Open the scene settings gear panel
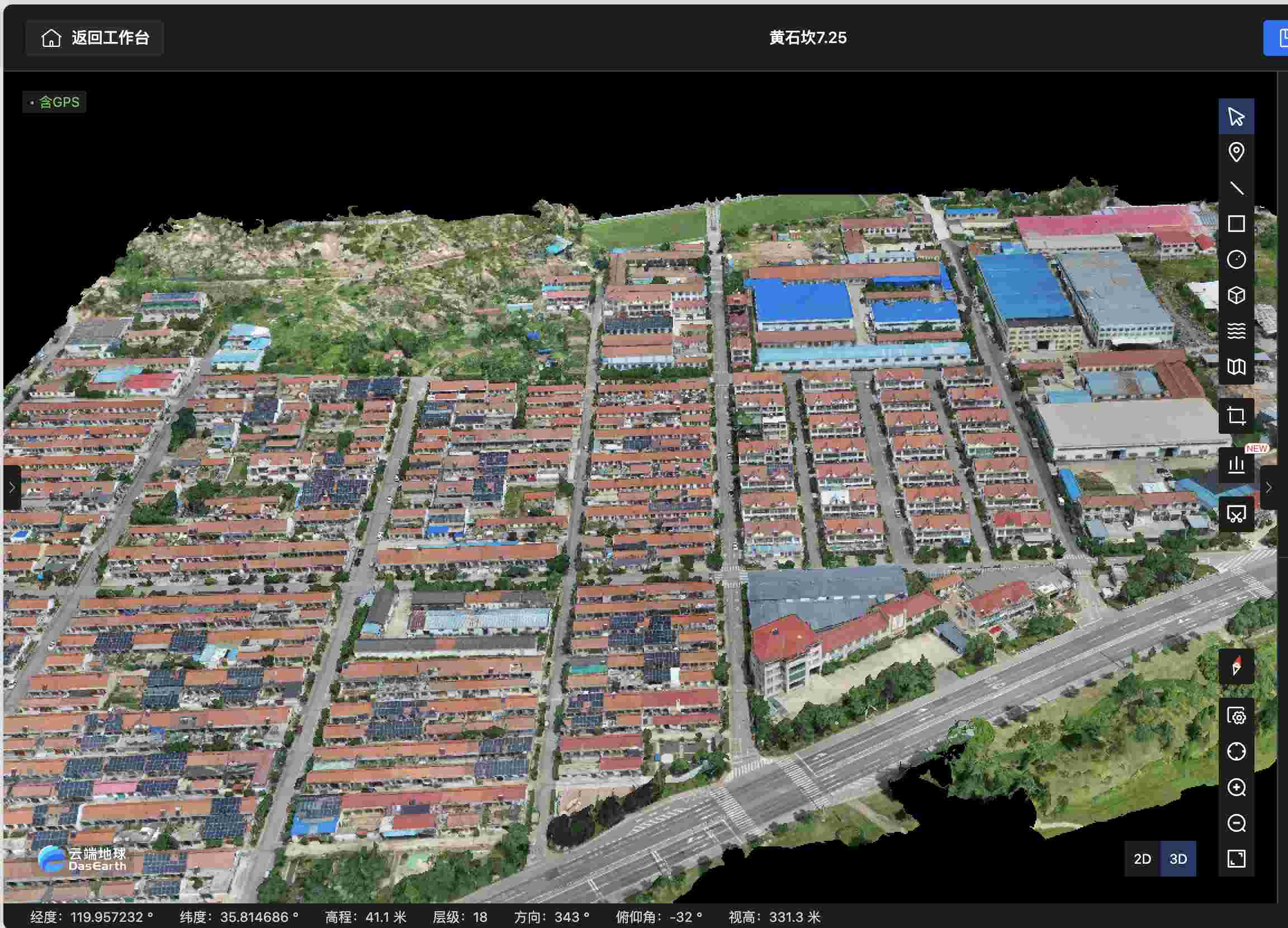The image size is (1288, 928). point(1236,716)
